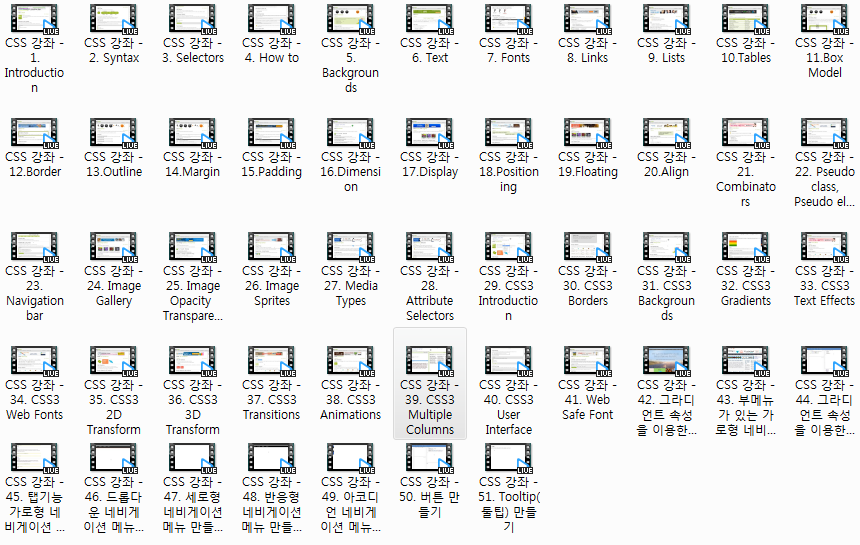
Task: Select the CSS 강좌 2. Syntax video icon
Action: [114, 19]
